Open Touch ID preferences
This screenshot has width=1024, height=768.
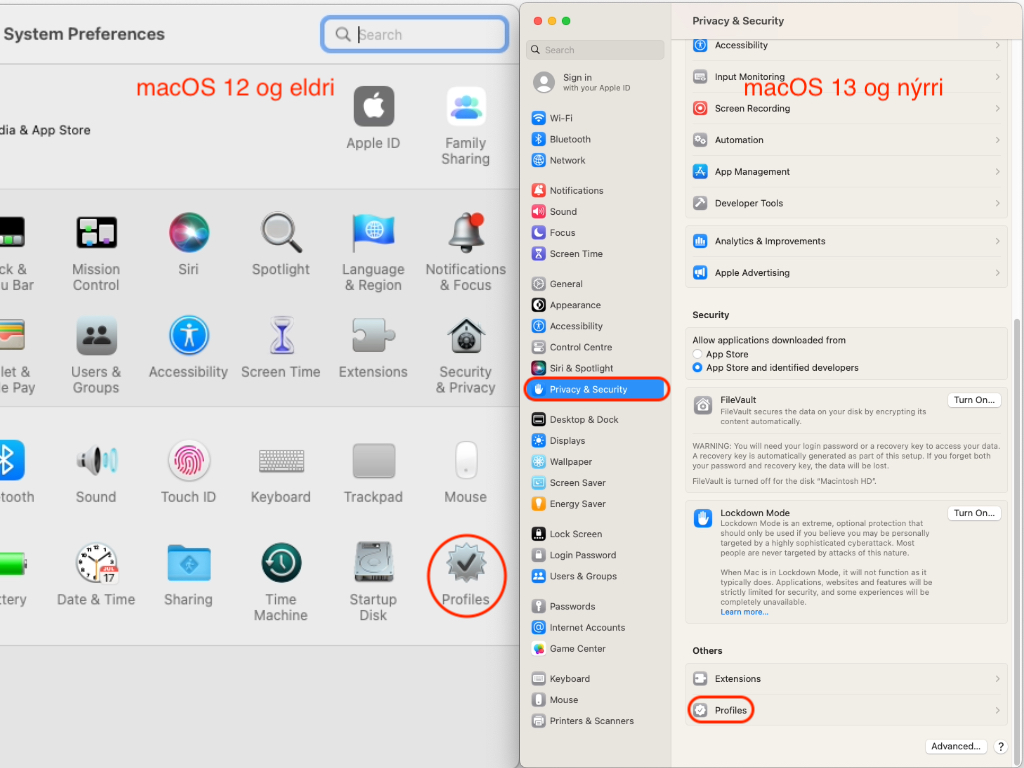(x=189, y=472)
